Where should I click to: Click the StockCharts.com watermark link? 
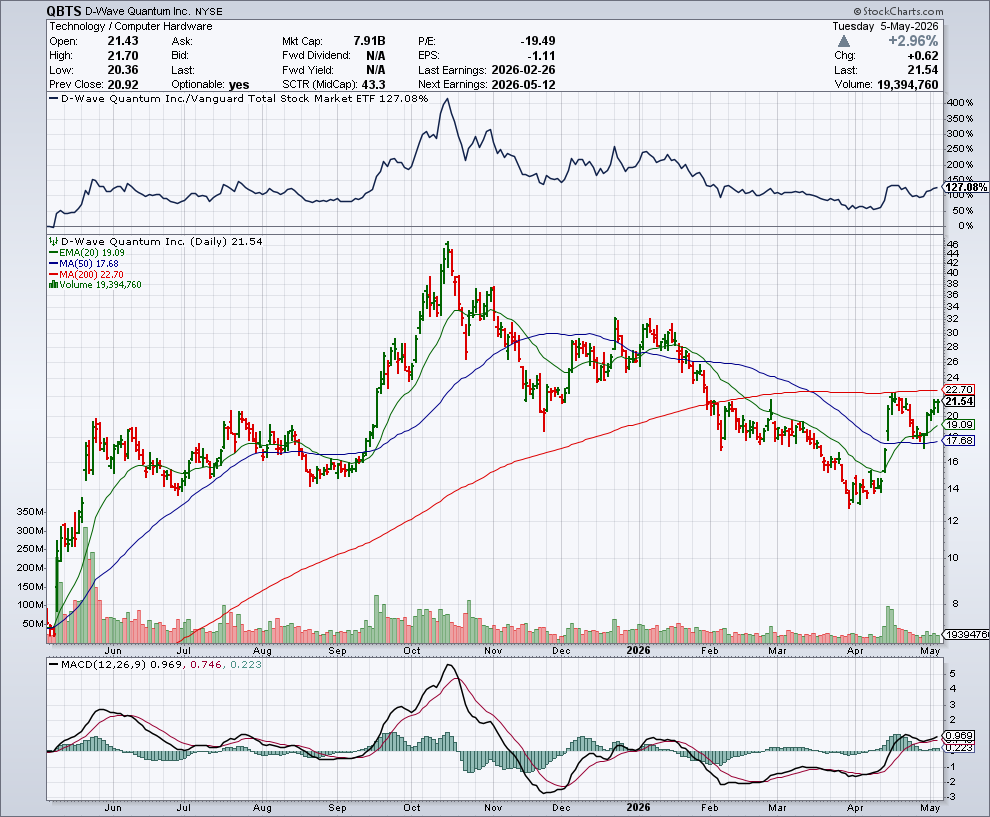[898, 11]
